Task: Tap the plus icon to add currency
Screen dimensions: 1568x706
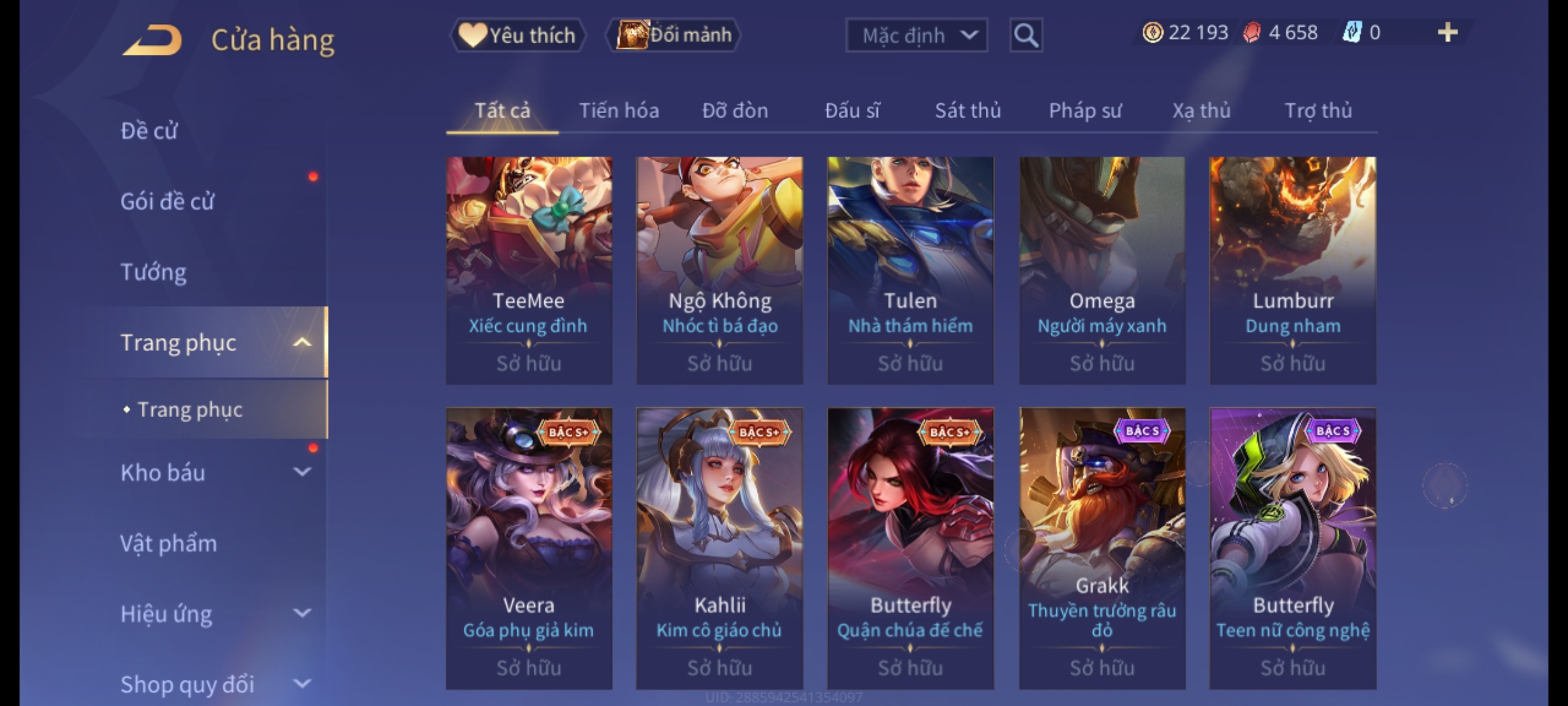Action: (x=1448, y=32)
